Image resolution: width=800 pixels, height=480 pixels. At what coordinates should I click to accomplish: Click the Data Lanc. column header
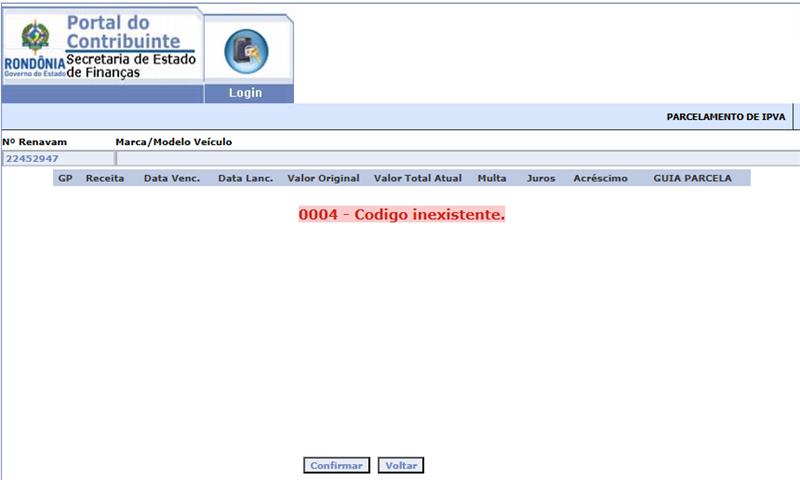[x=245, y=178]
